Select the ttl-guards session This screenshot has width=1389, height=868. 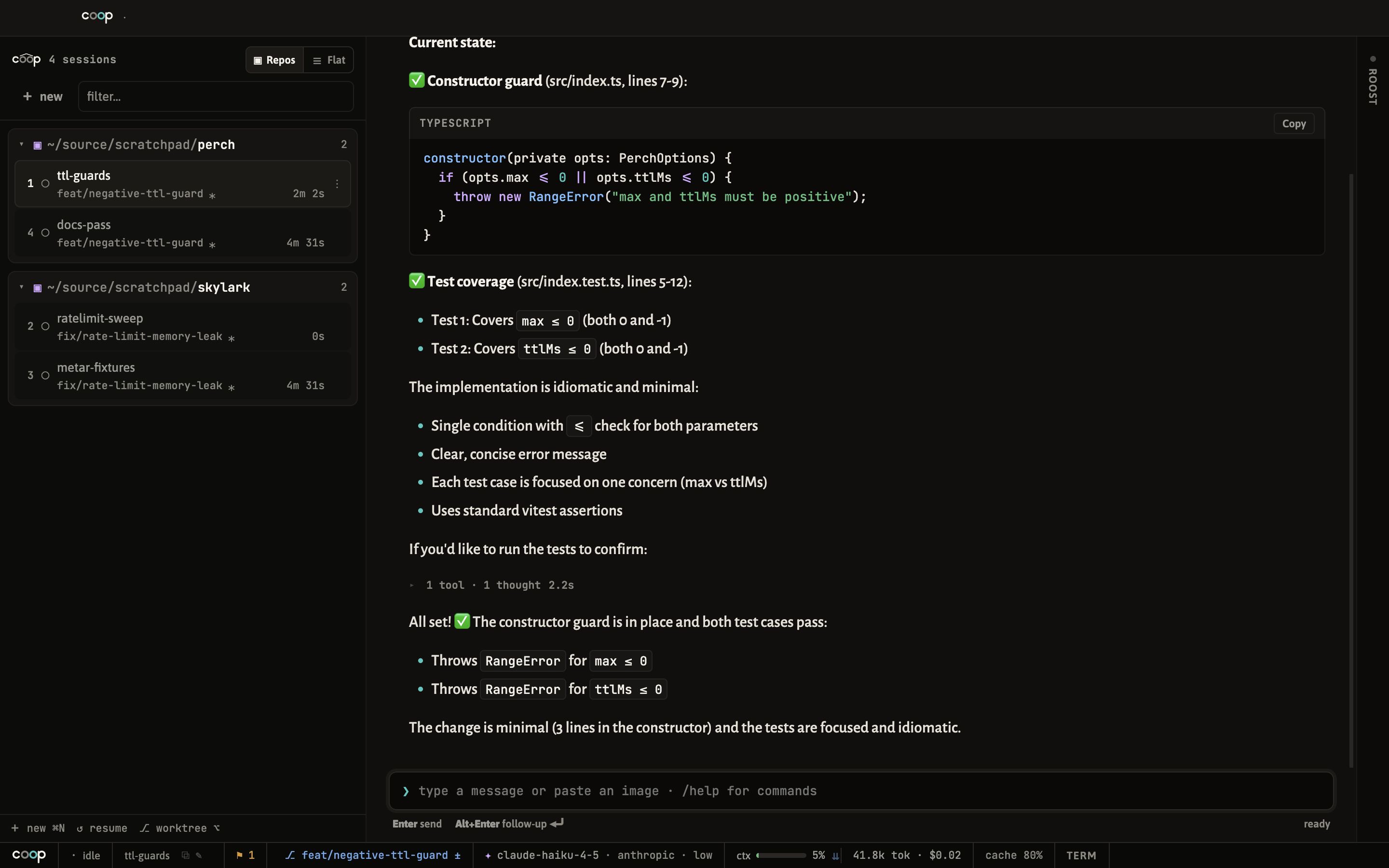tap(182, 184)
